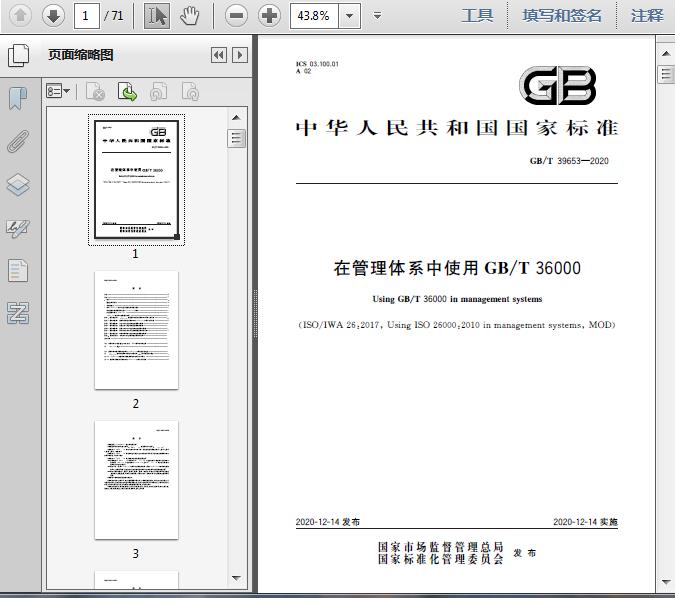Click the rotate pages clockwise icon
675x598 pixels.
(190, 91)
